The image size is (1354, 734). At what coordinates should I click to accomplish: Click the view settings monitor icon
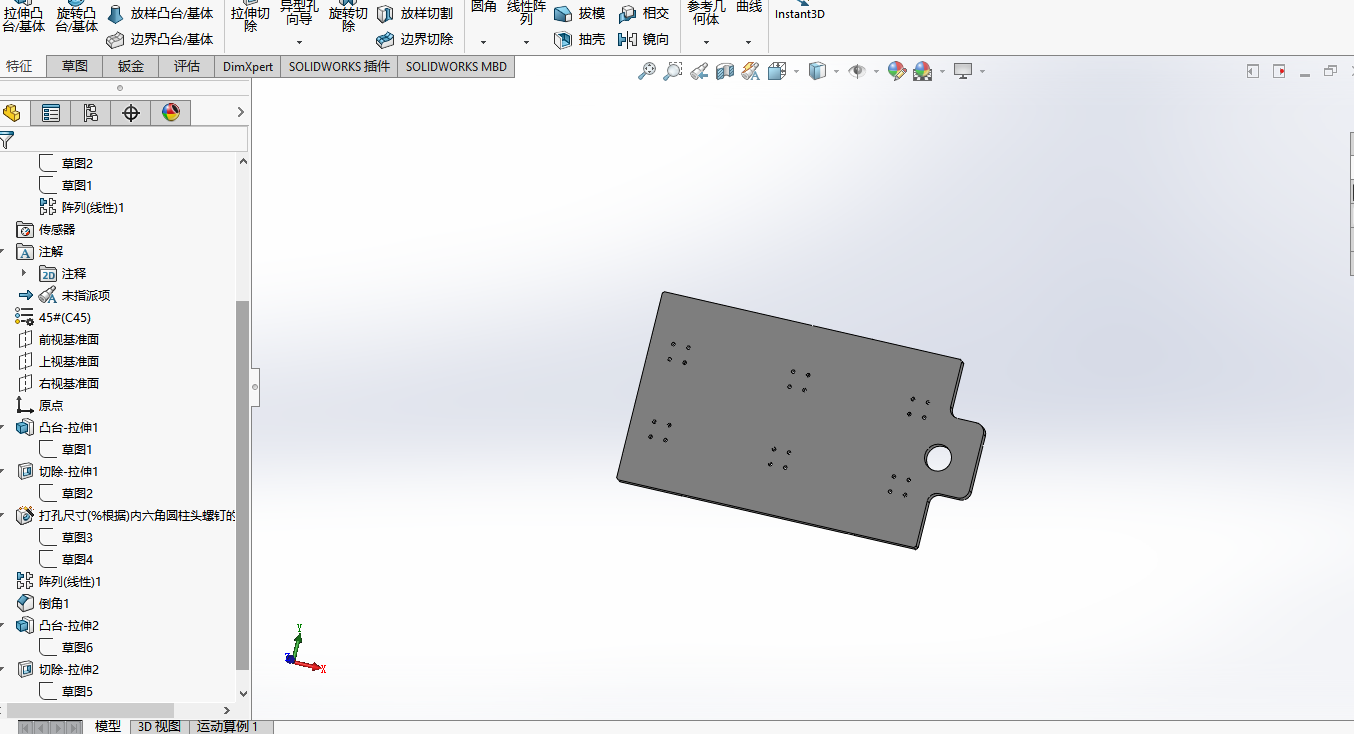963,71
